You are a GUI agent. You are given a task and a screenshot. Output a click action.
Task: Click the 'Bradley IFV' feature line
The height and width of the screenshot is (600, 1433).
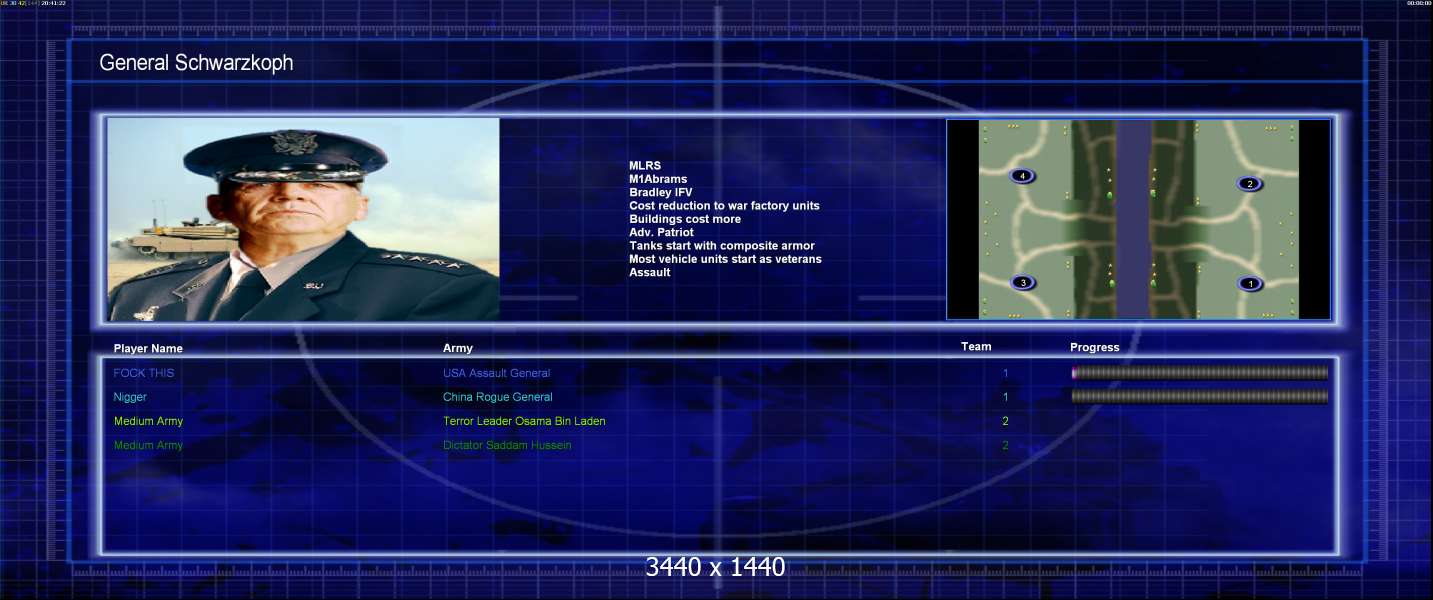coord(660,192)
